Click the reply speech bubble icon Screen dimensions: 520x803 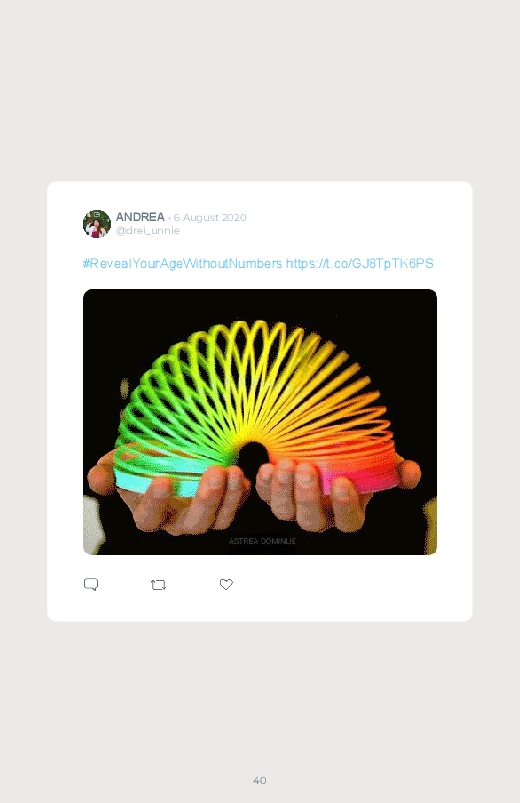click(91, 584)
